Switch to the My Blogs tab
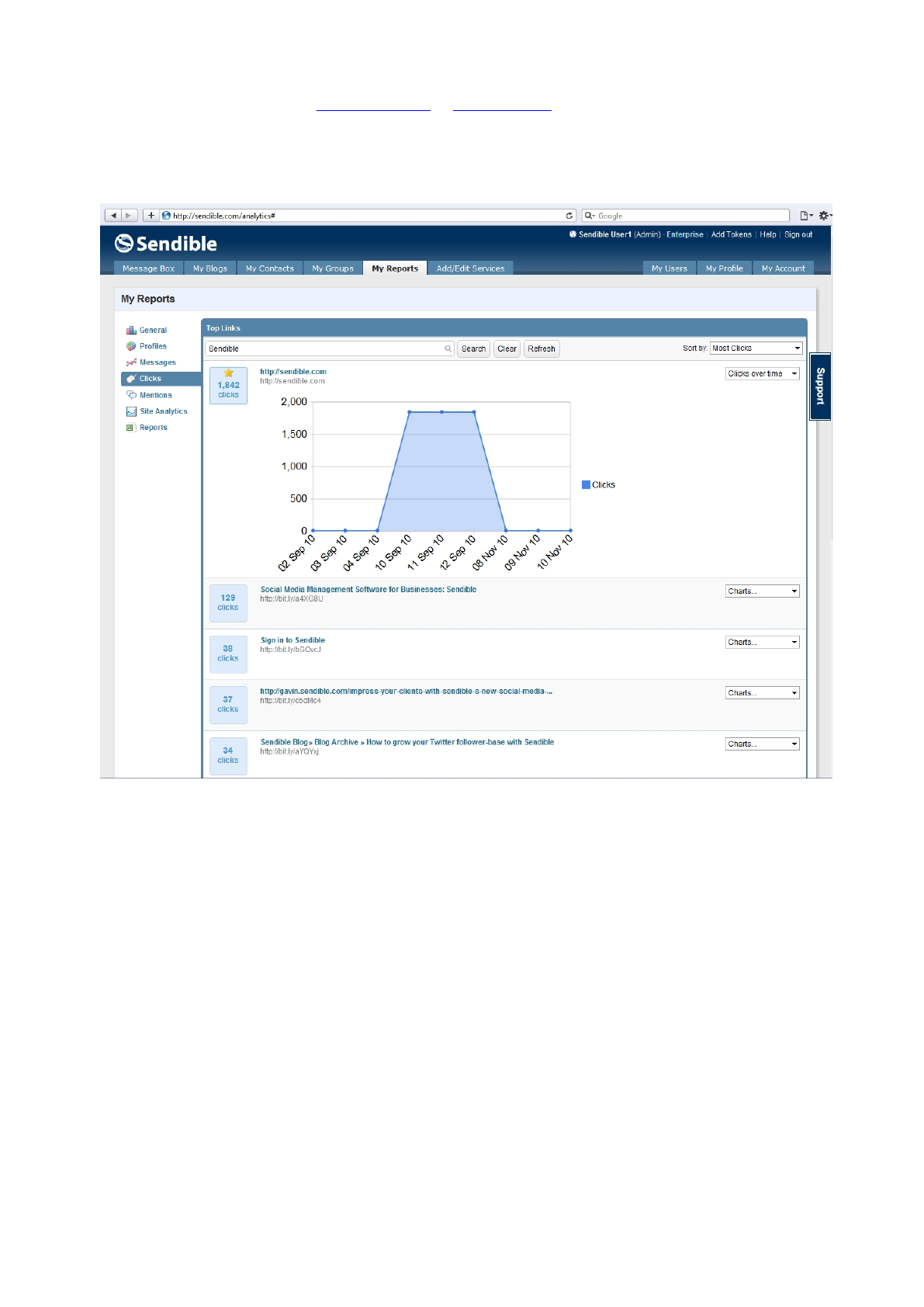This screenshot has height=1307, width=924. [210, 269]
